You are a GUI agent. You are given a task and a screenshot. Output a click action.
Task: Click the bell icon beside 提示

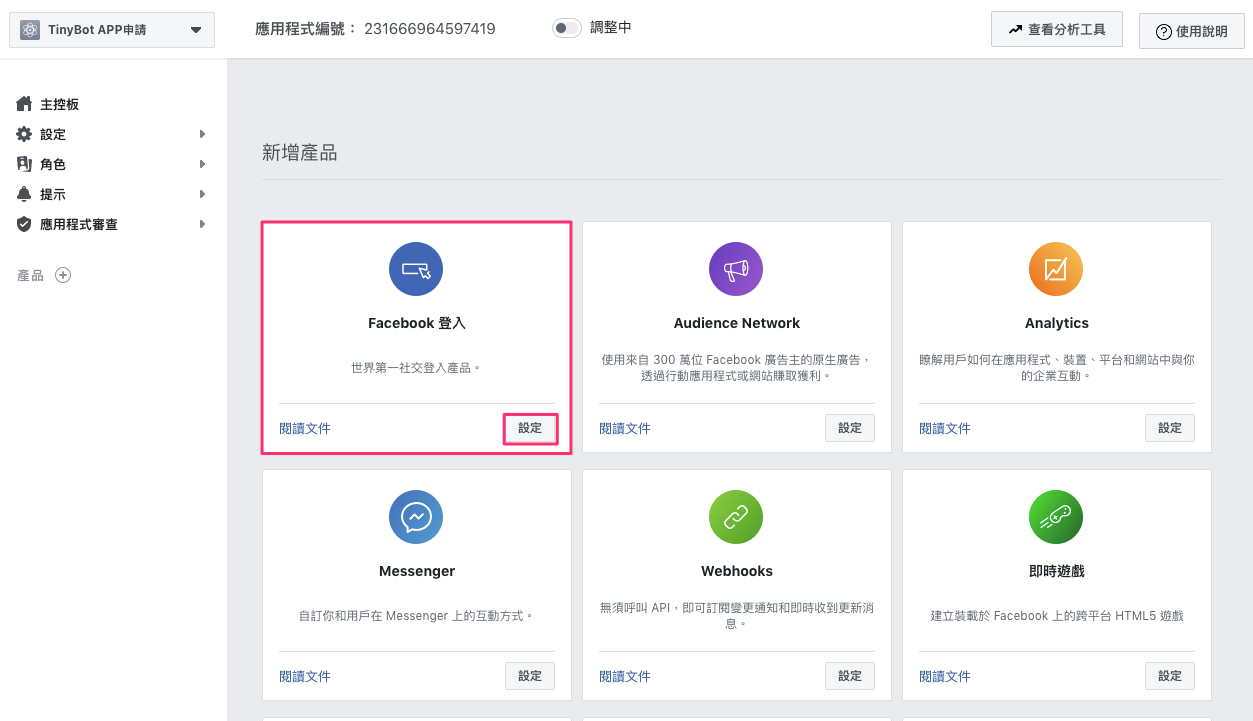[x=24, y=194]
